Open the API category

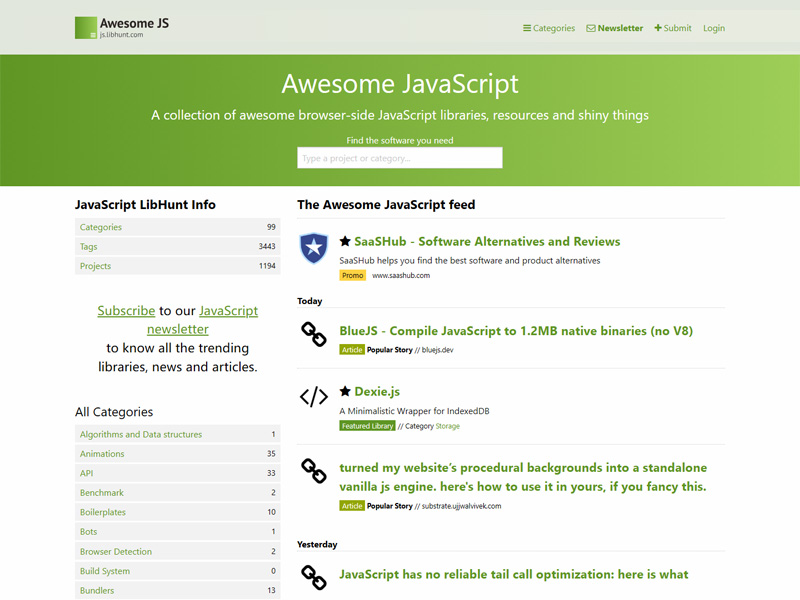click(178, 473)
